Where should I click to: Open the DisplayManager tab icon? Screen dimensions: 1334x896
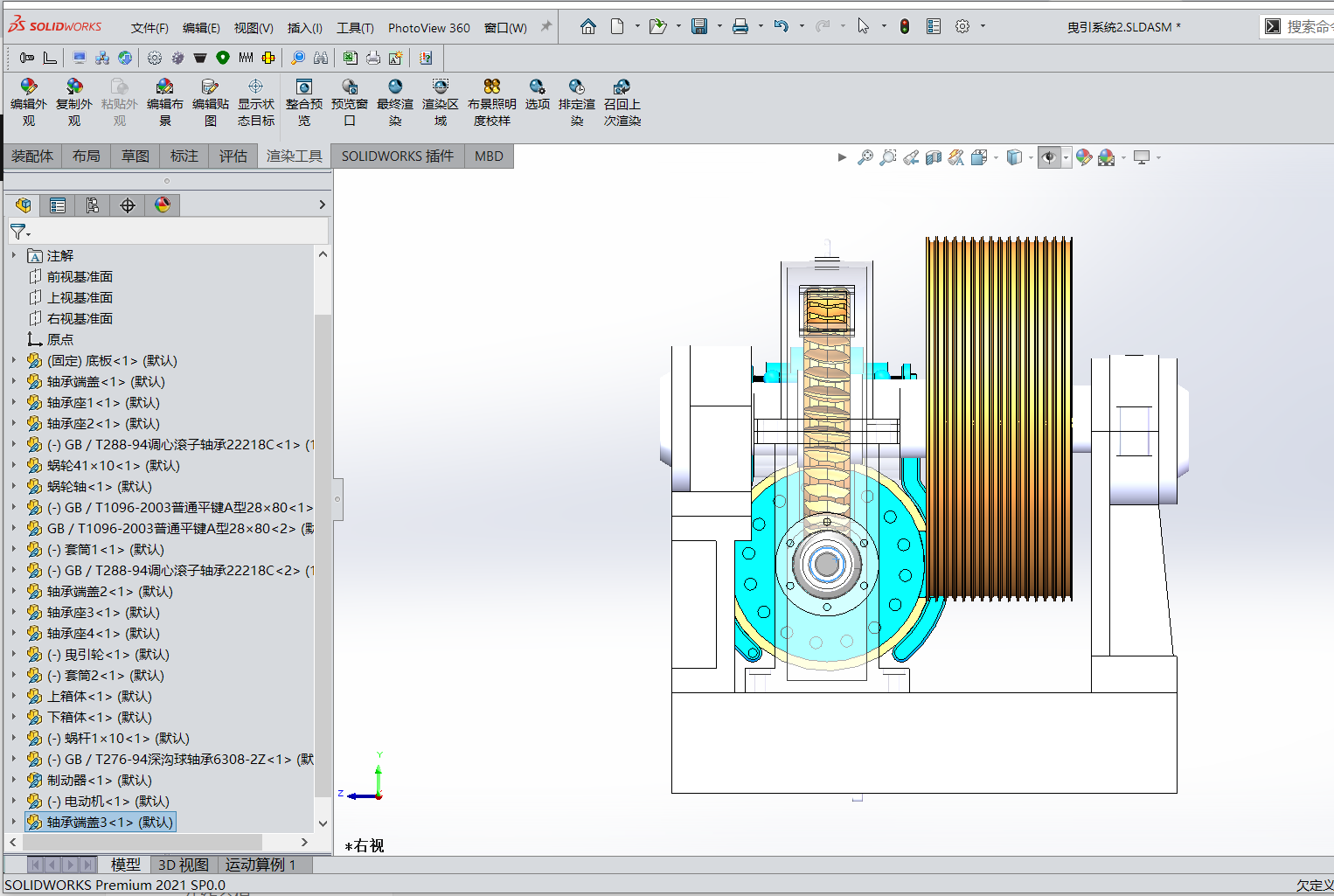tap(163, 205)
